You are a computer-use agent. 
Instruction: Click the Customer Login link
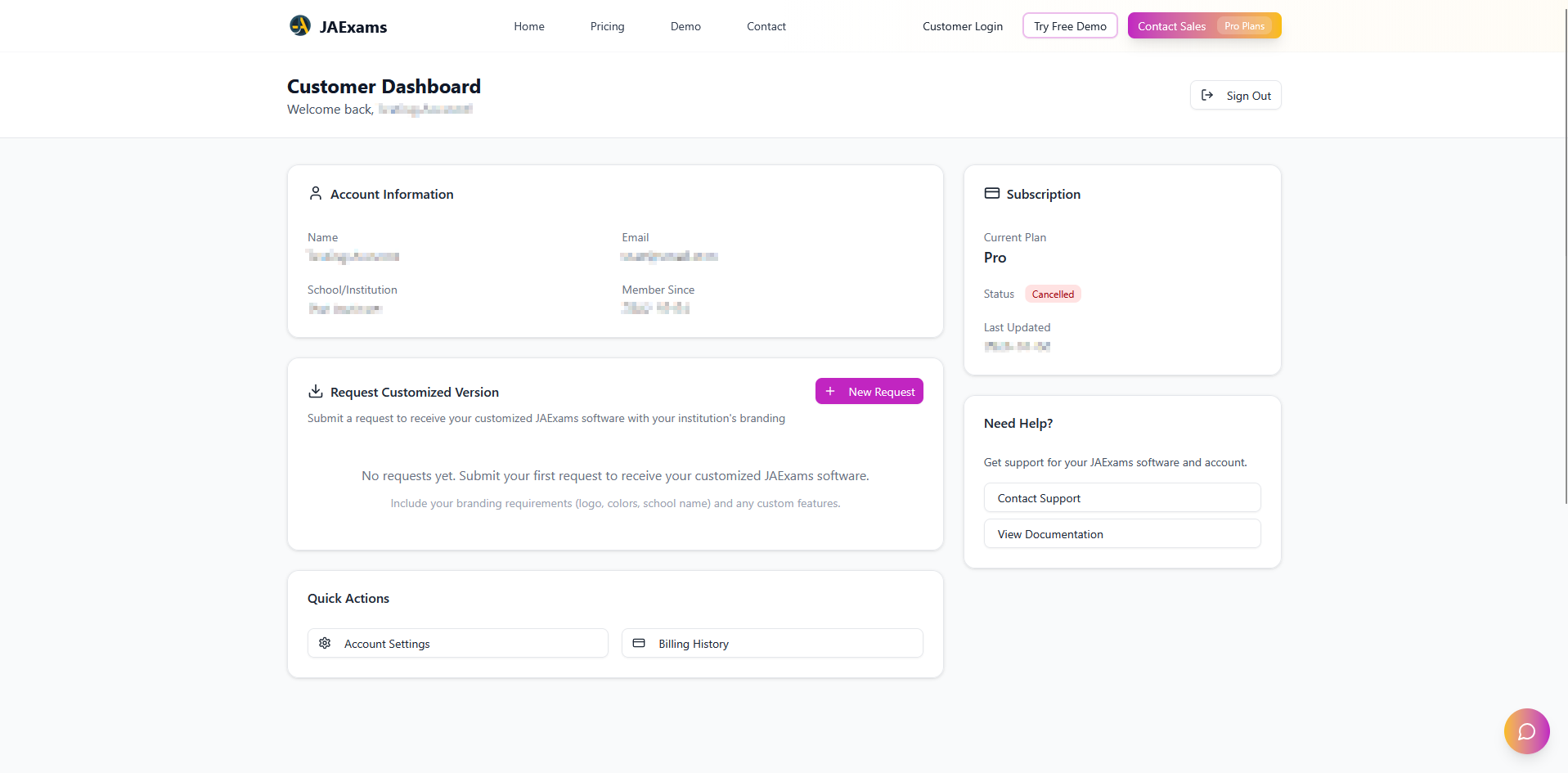(963, 26)
